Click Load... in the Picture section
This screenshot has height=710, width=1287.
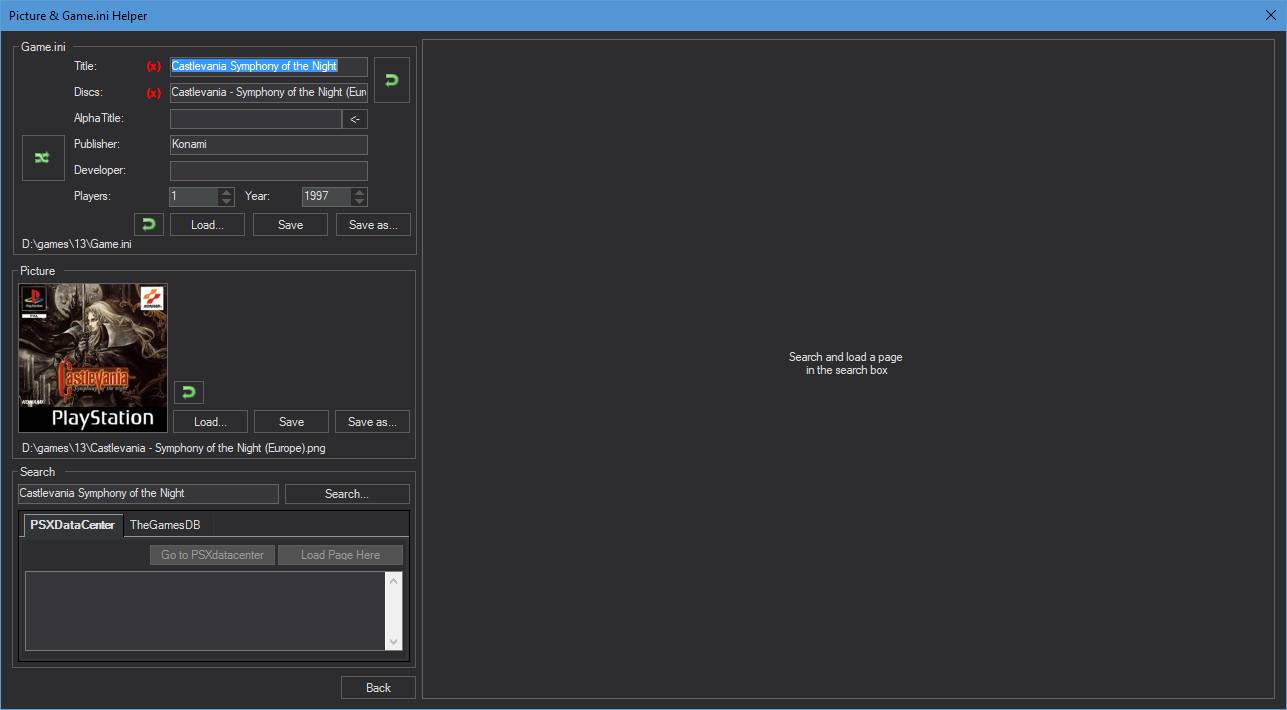click(x=210, y=422)
